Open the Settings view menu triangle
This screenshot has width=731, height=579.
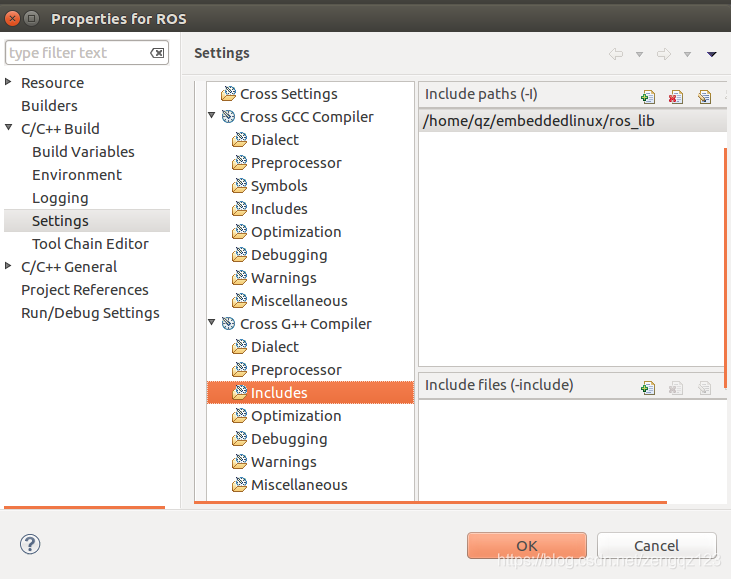tap(711, 55)
